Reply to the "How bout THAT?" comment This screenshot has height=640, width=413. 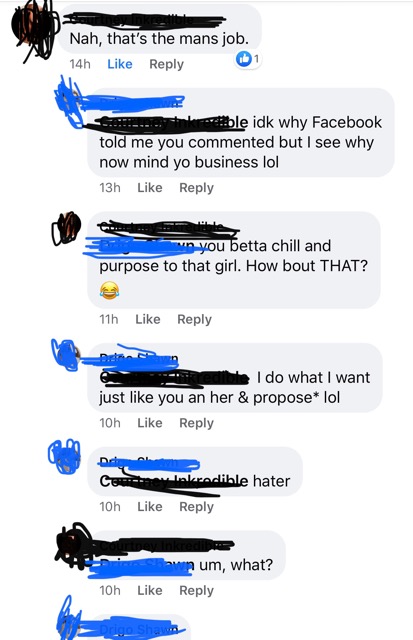(x=194, y=320)
